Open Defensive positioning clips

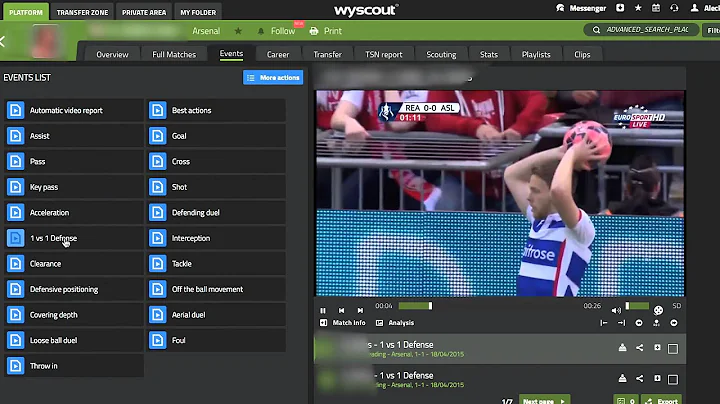point(74,289)
